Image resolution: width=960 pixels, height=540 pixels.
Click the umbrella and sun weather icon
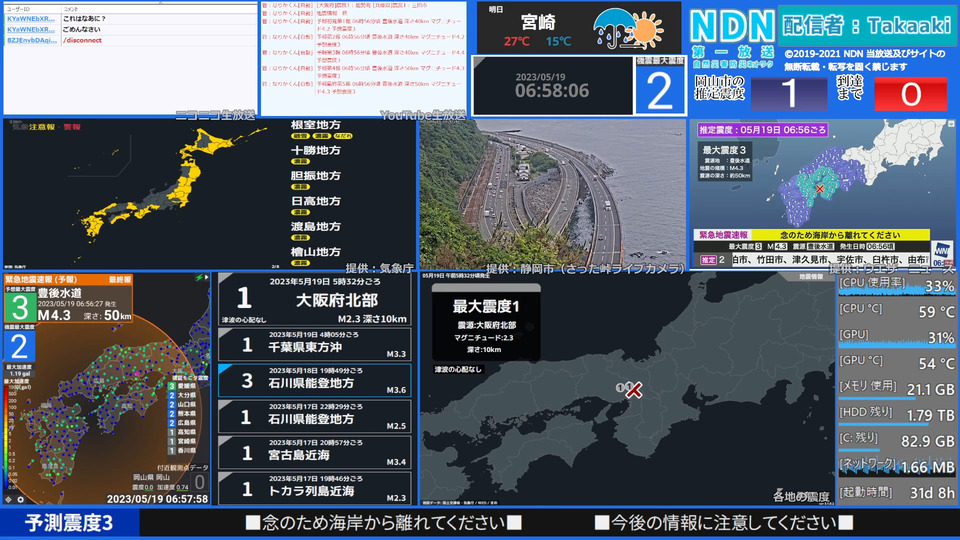(628, 29)
